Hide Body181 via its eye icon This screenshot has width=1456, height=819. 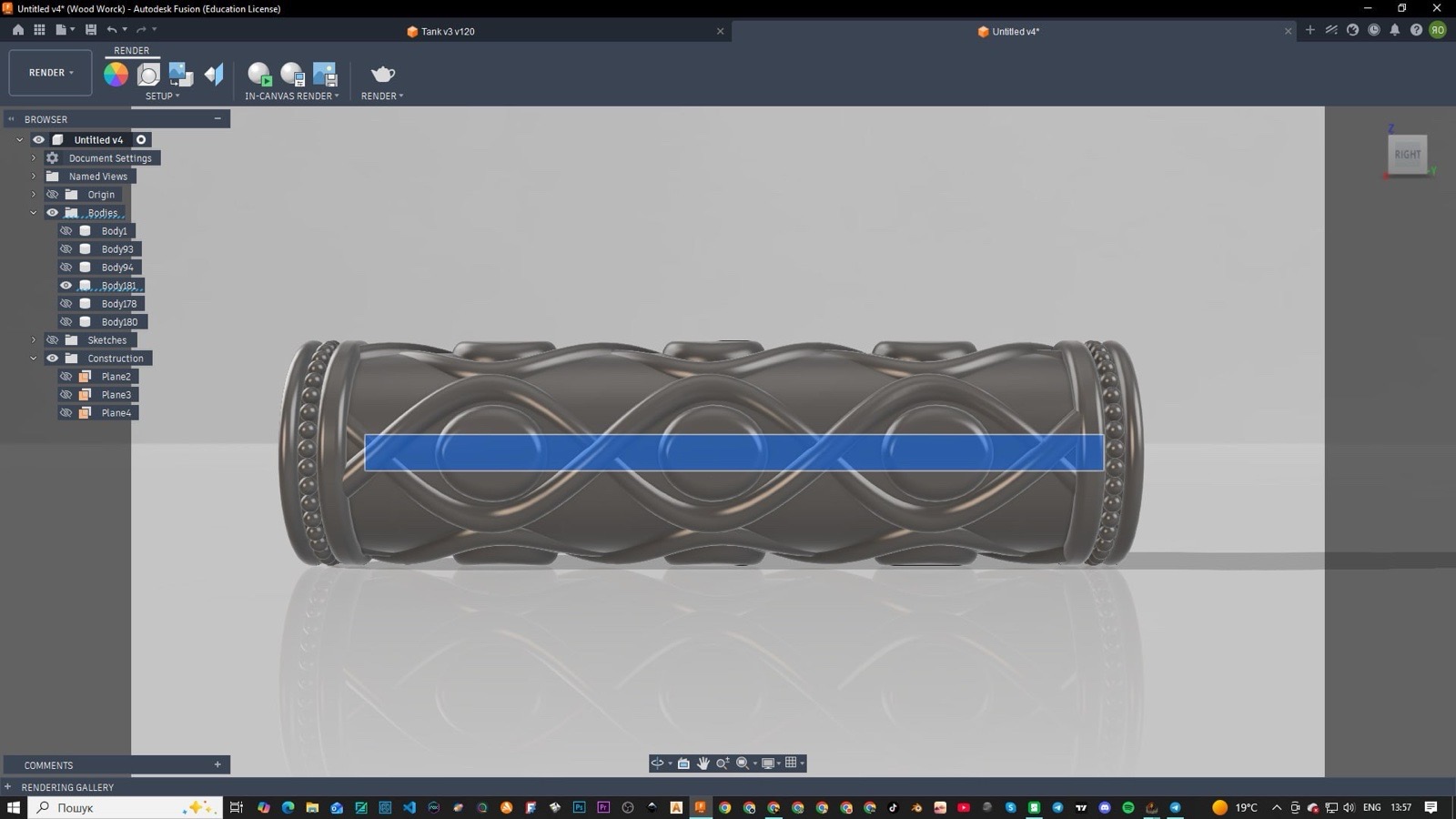click(66, 286)
